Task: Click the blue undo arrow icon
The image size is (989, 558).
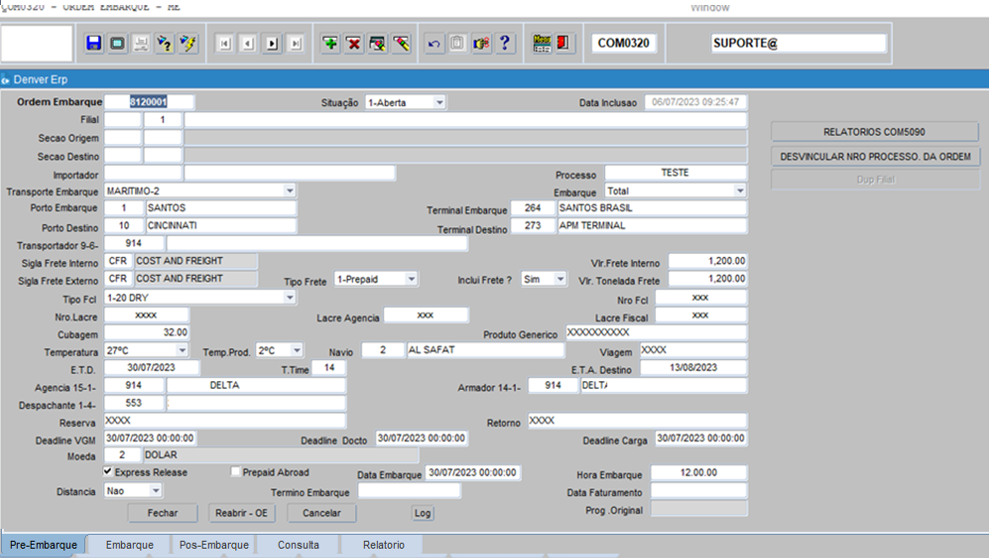Action: [x=434, y=44]
